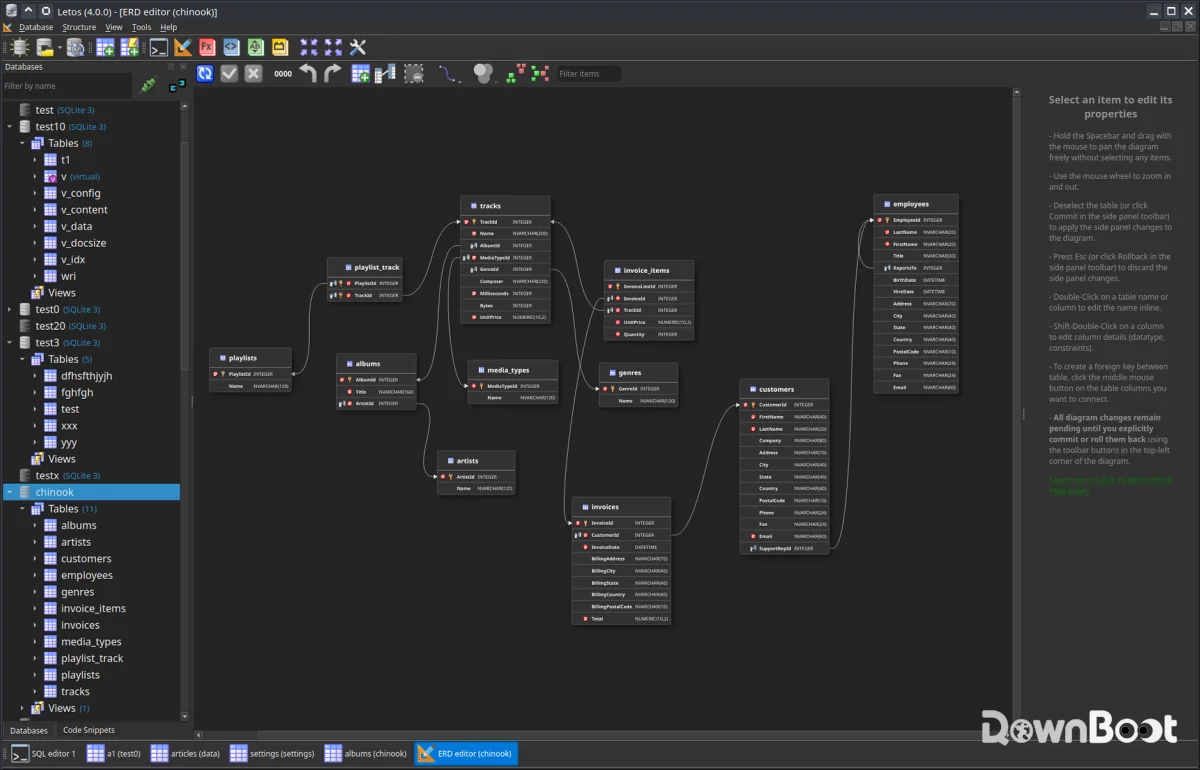Viewport: 1200px width, 770px height.
Task: Select the employees table header in diagram
Action: 915,204
